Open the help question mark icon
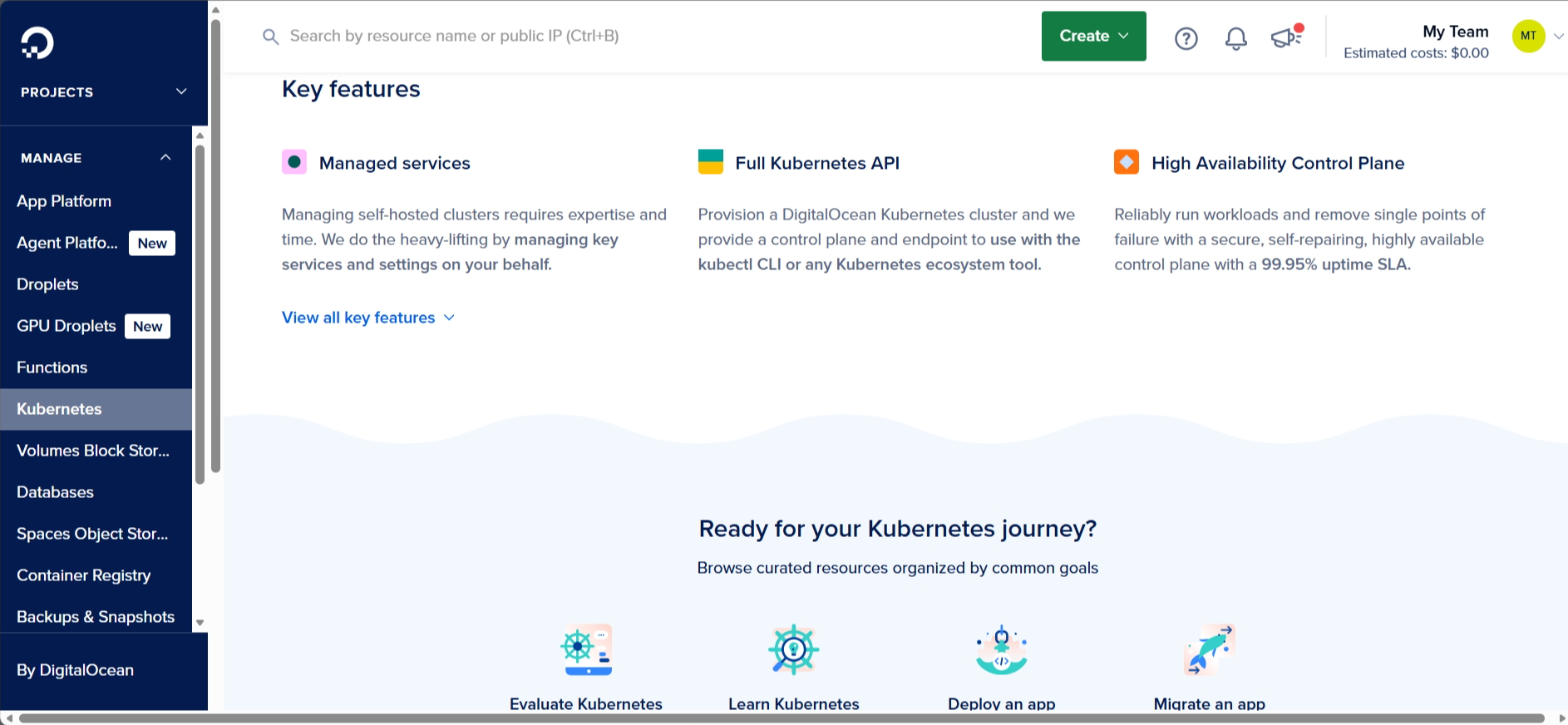 [x=1186, y=38]
